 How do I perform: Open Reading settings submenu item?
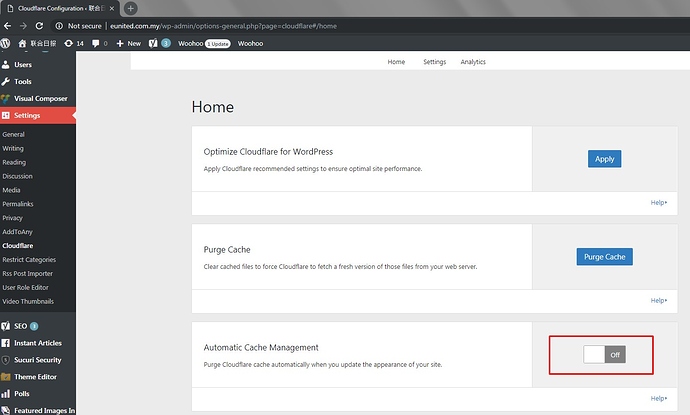(14, 162)
